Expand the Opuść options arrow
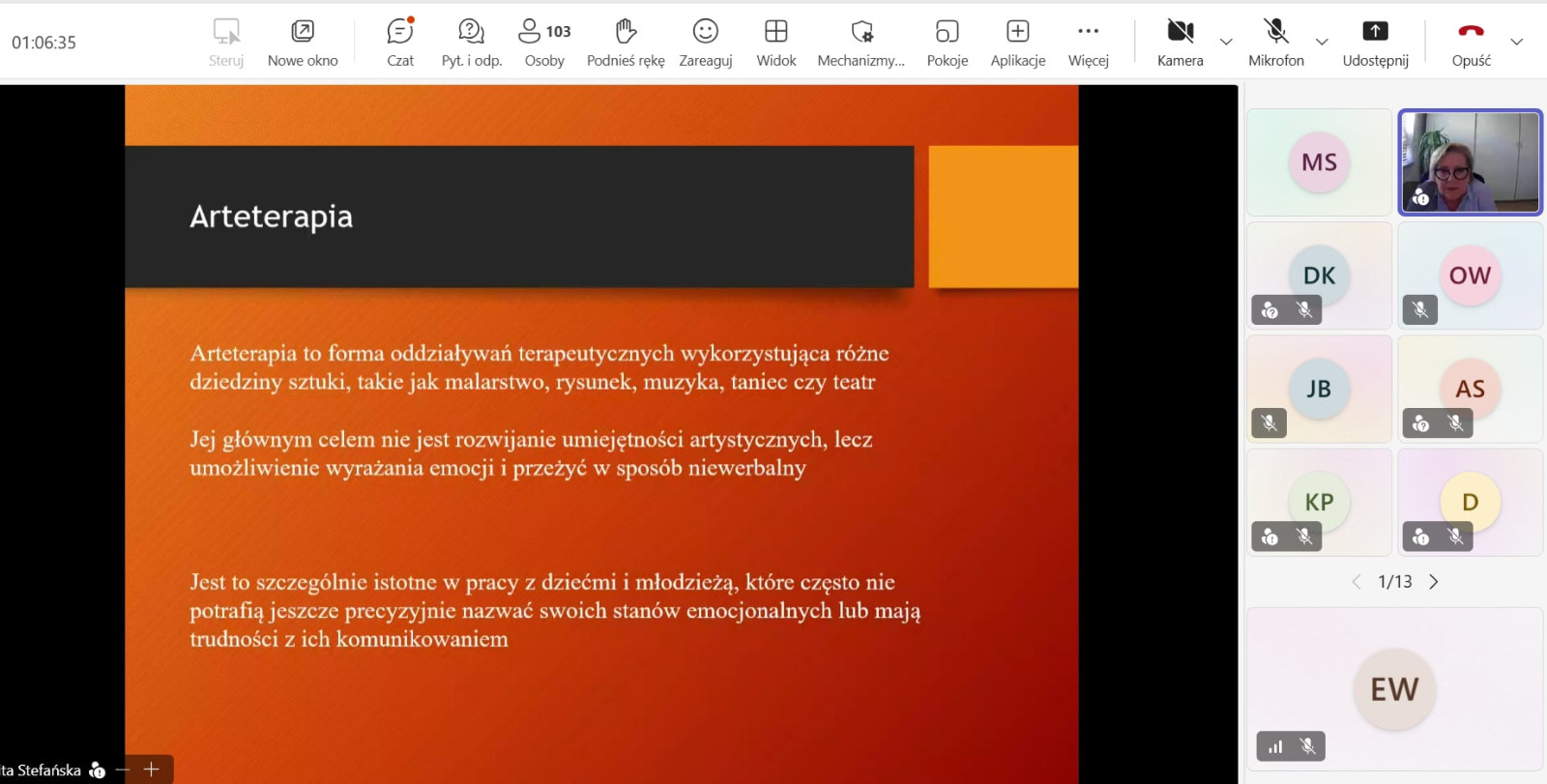Image resolution: width=1547 pixels, height=784 pixels. click(x=1516, y=42)
